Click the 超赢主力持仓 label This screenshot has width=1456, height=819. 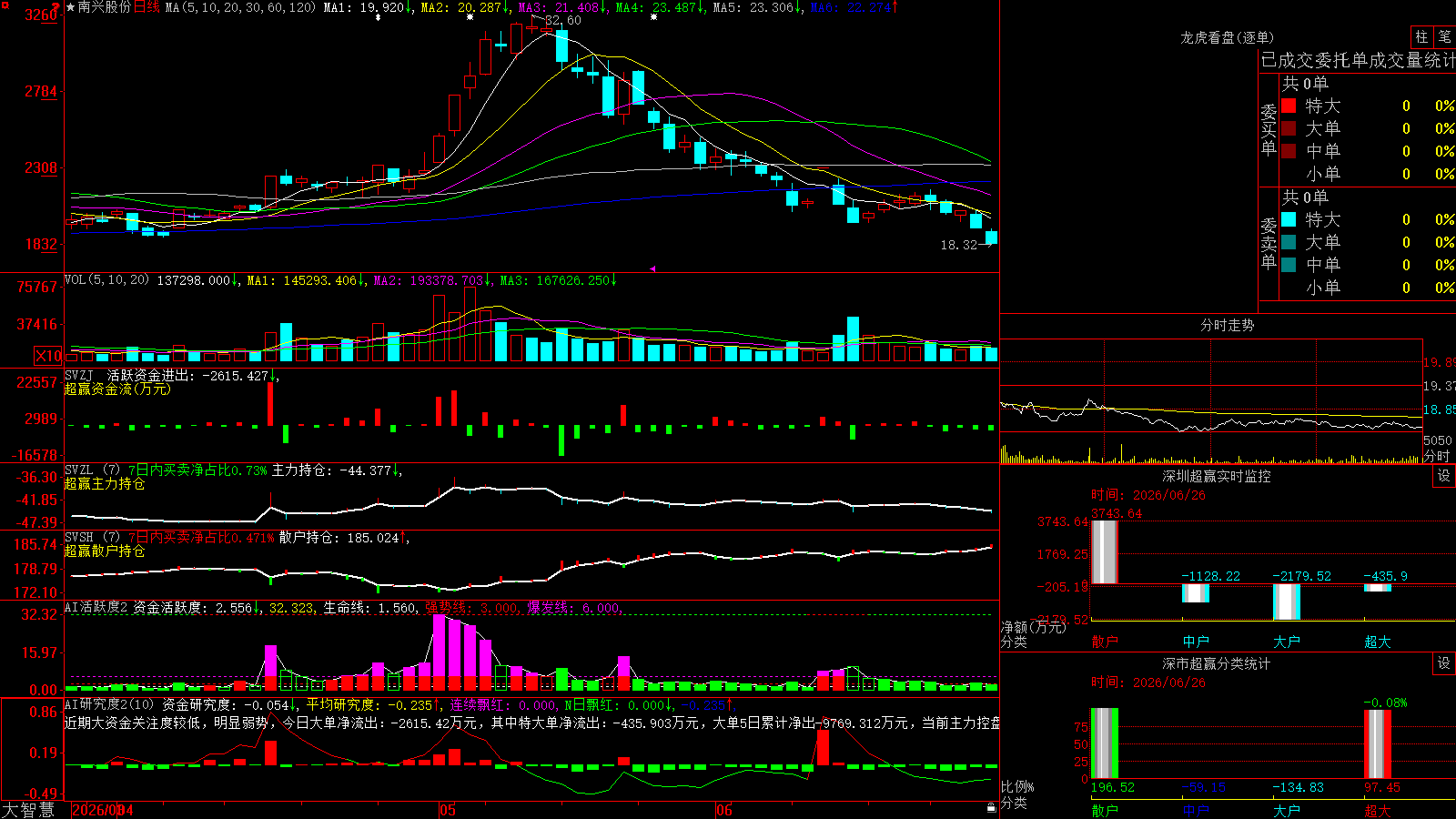105,483
